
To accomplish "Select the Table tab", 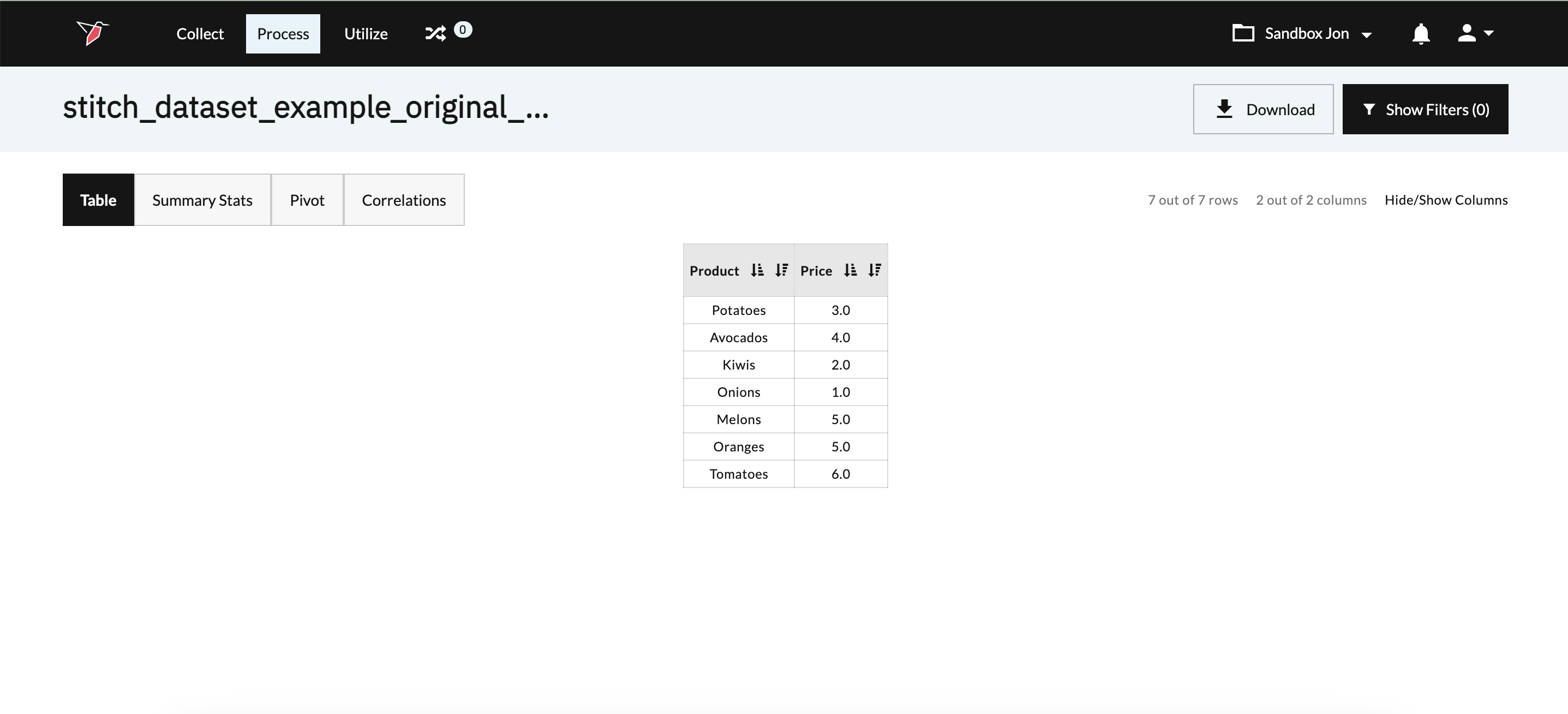I will [x=98, y=200].
